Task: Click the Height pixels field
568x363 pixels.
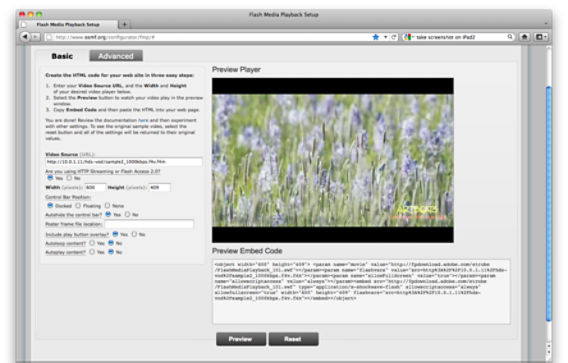Action: pos(160,187)
